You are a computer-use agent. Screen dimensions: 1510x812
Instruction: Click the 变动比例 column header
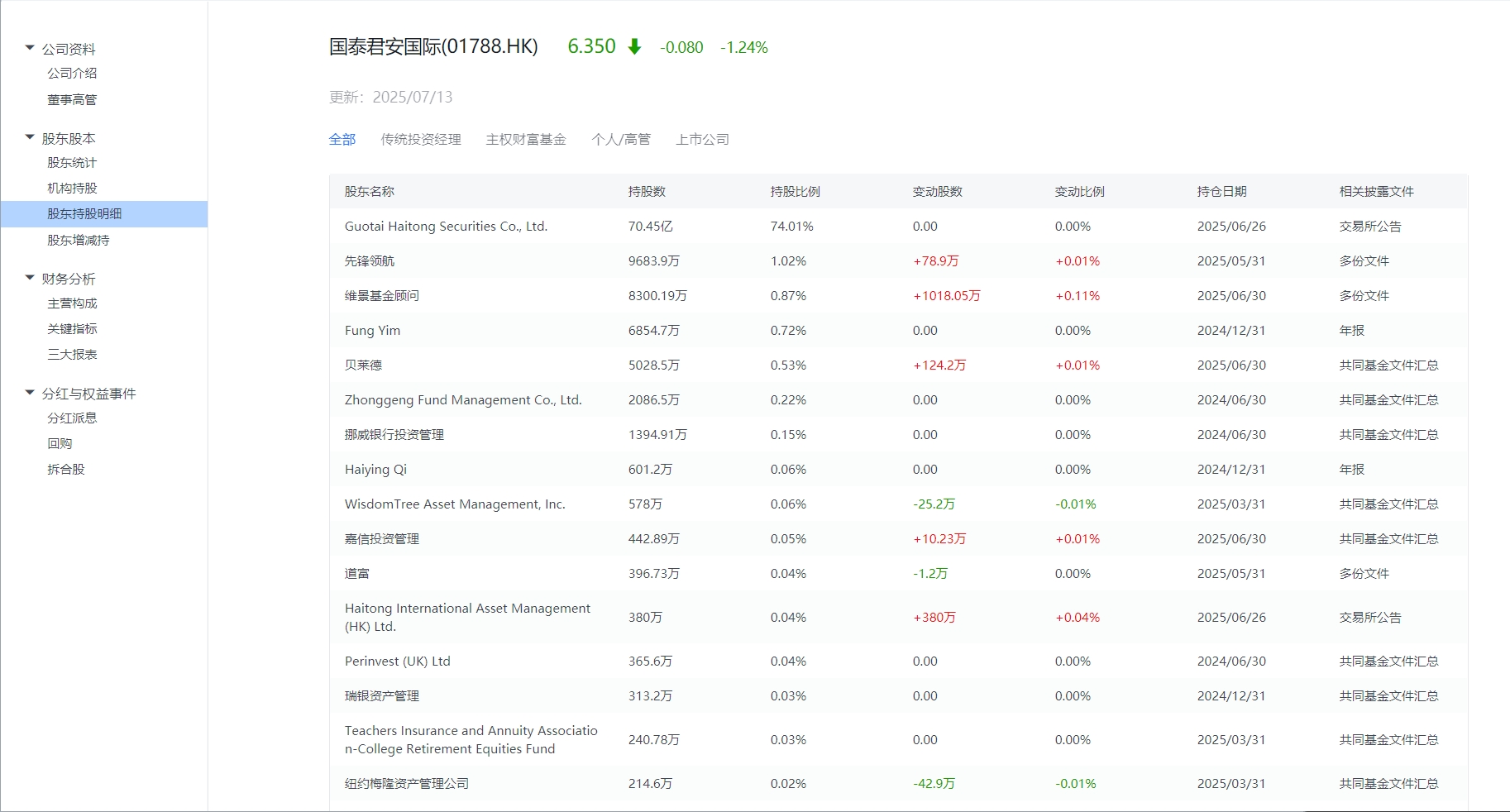pyautogui.click(x=1080, y=192)
